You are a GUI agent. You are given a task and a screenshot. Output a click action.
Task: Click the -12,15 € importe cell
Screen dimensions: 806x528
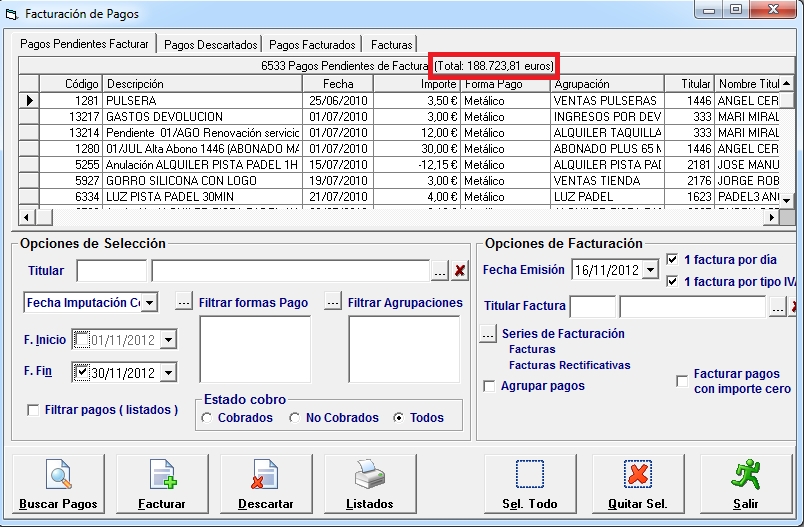point(417,165)
